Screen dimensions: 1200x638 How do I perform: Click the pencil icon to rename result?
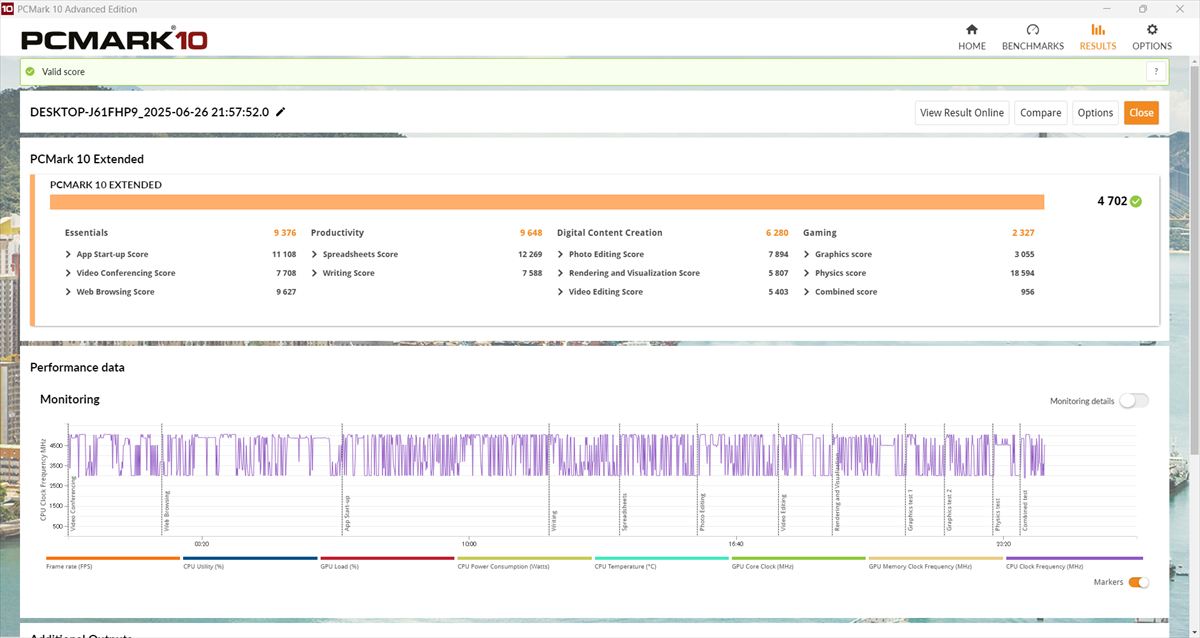[x=281, y=112]
